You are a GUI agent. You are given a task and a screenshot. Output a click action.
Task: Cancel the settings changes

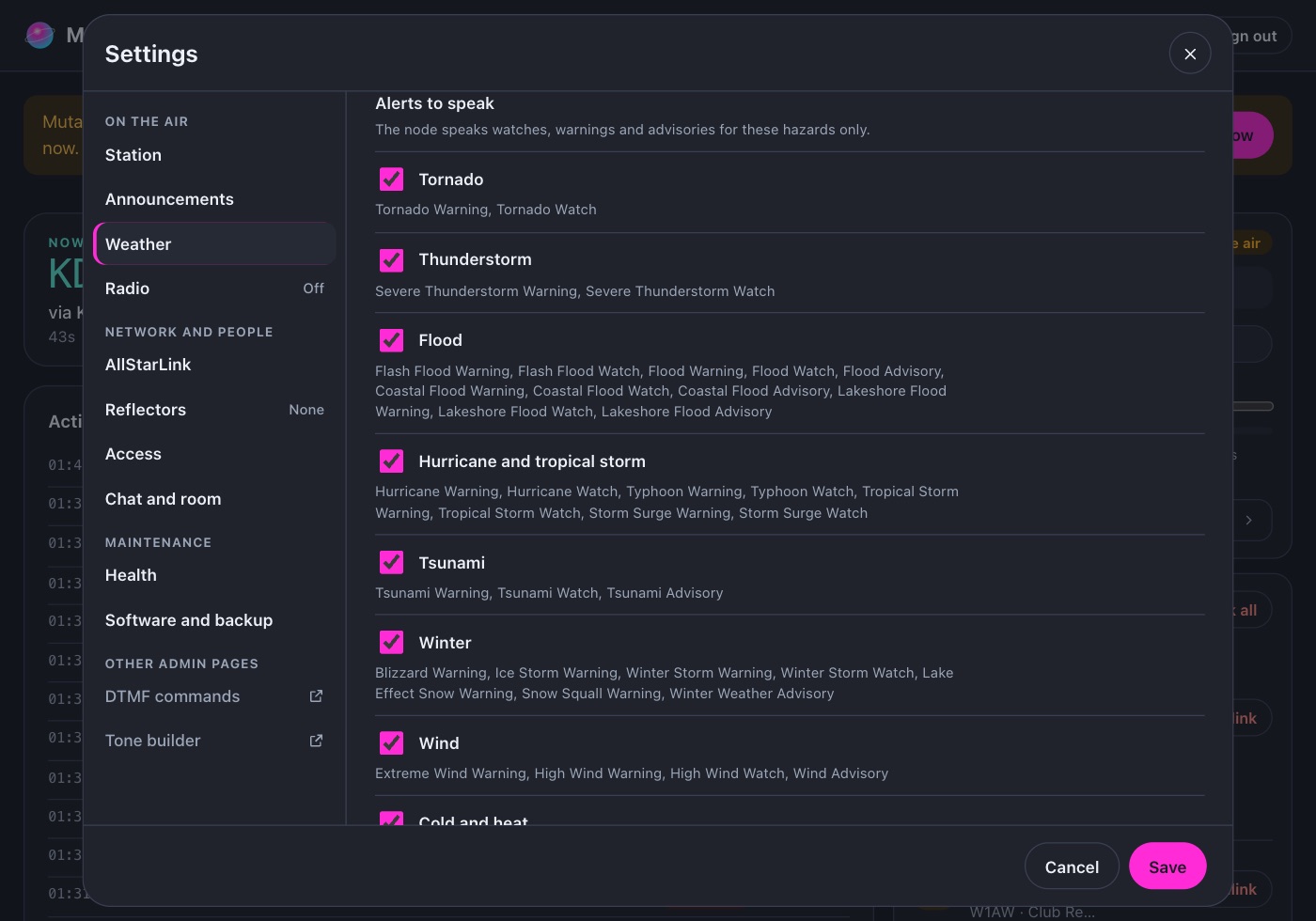pyautogui.click(x=1072, y=866)
